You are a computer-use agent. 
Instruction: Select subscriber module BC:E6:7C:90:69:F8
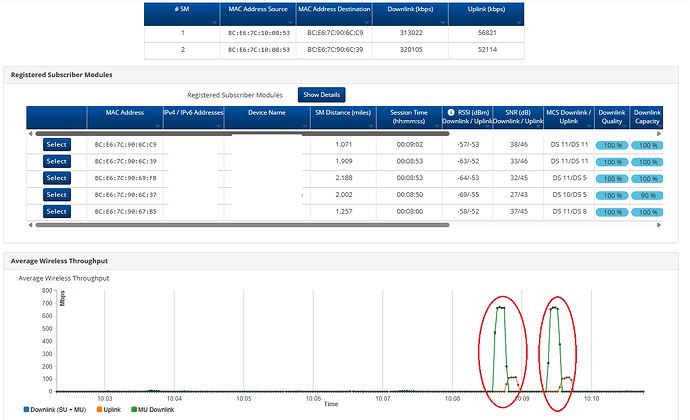[x=56, y=178]
